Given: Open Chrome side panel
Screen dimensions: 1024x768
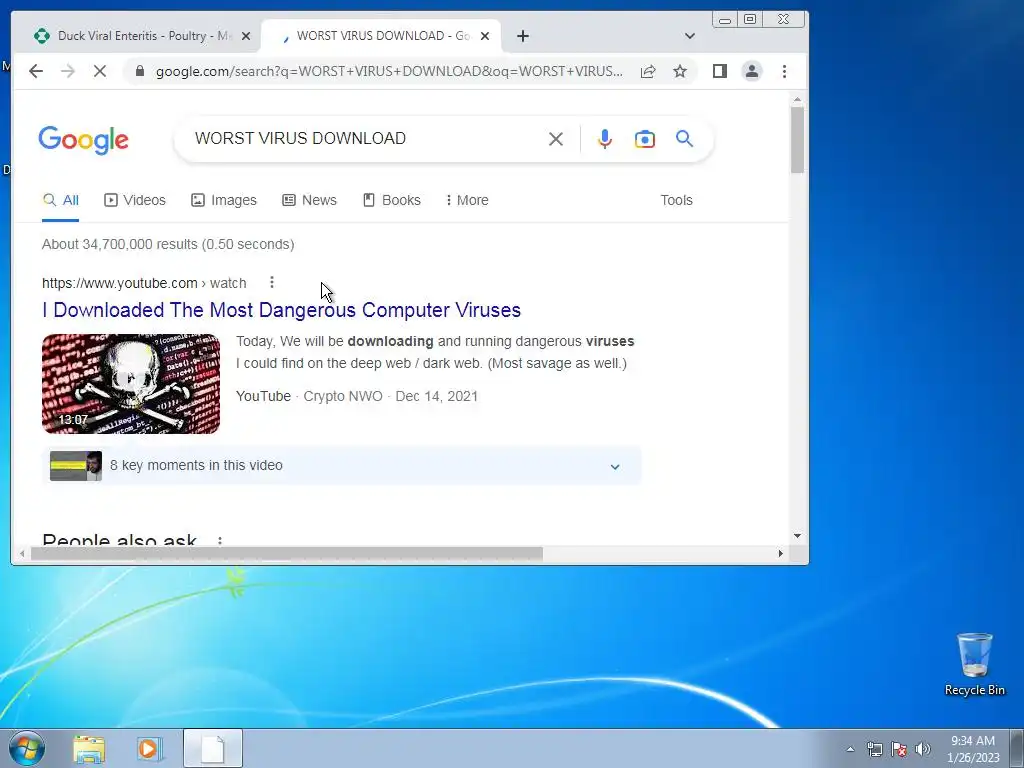Looking at the screenshot, I should click(720, 71).
